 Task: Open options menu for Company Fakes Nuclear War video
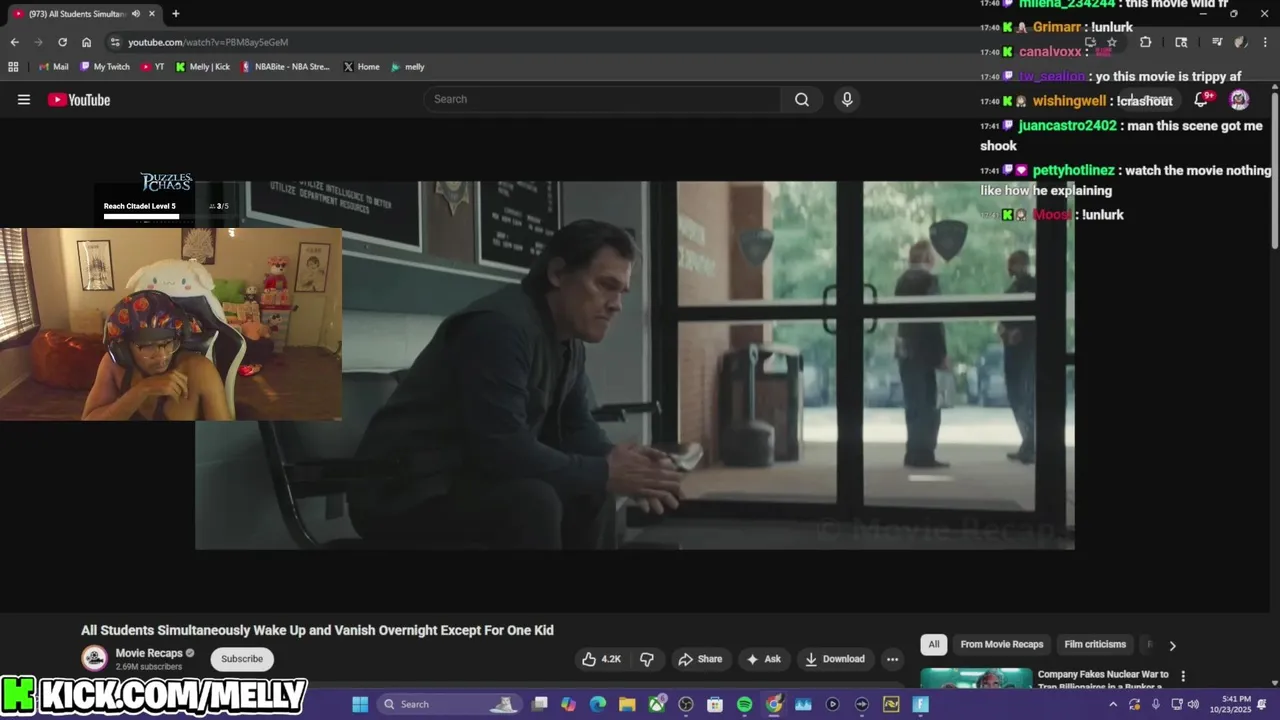pyautogui.click(x=1183, y=676)
